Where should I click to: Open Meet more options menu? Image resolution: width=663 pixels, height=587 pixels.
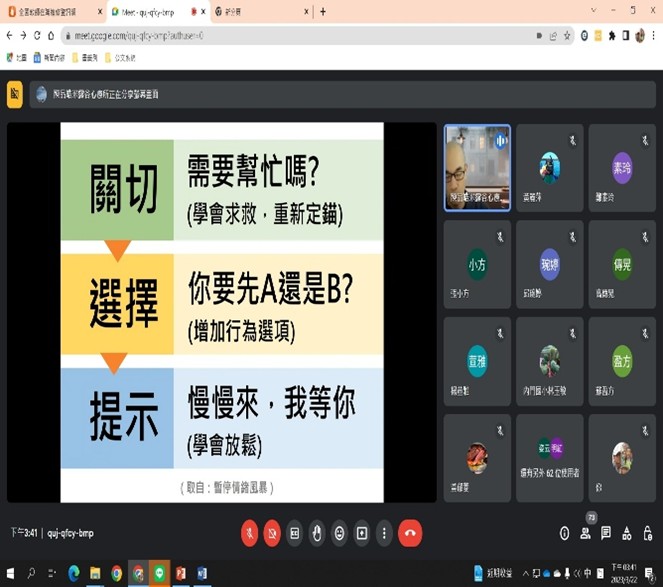pyautogui.click(x=384, y=533)
